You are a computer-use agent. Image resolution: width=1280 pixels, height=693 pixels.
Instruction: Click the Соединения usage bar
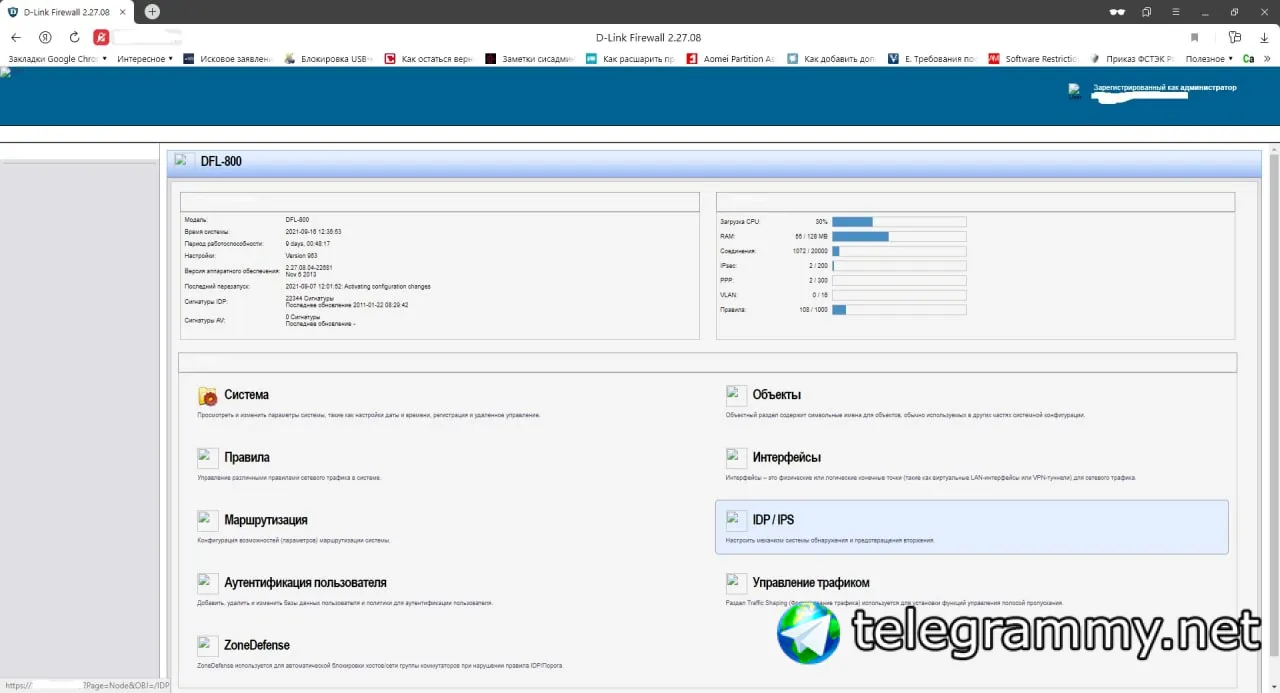[x=899, y=251]
